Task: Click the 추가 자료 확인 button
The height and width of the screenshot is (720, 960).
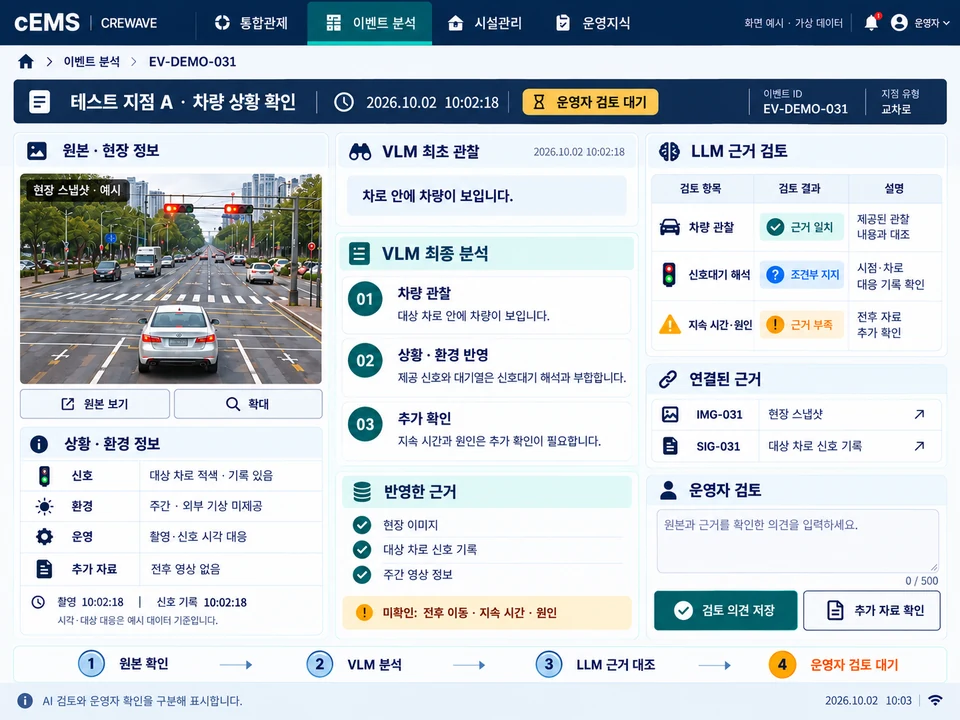Action: 872,610
